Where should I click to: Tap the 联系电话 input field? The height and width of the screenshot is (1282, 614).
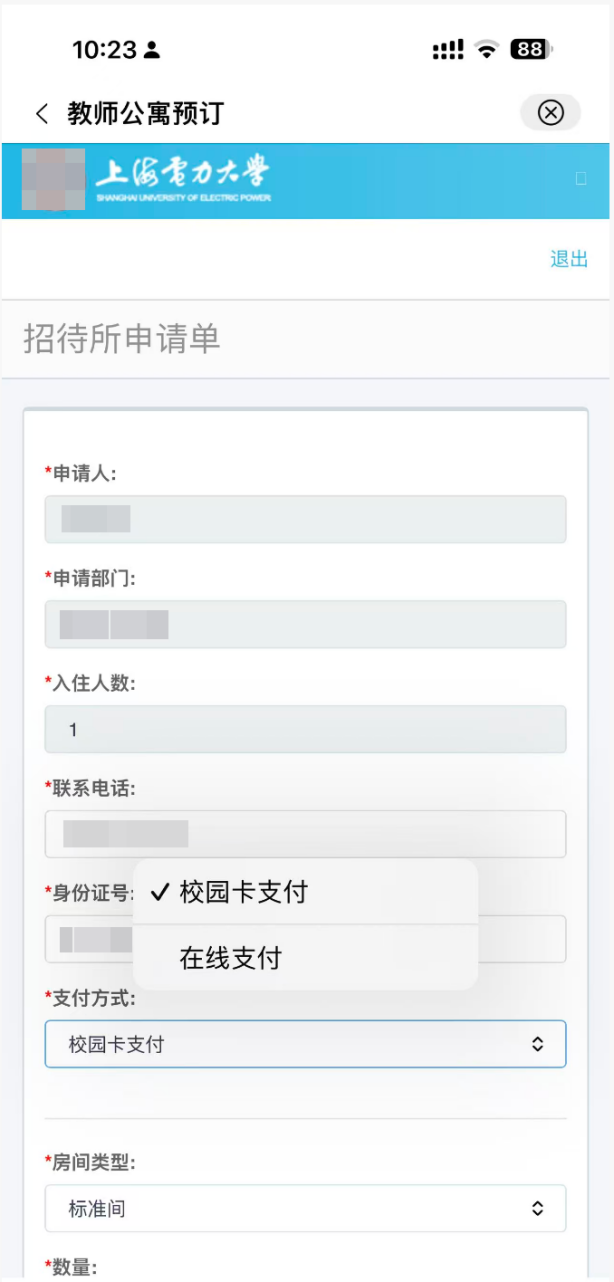pos(305,834)
